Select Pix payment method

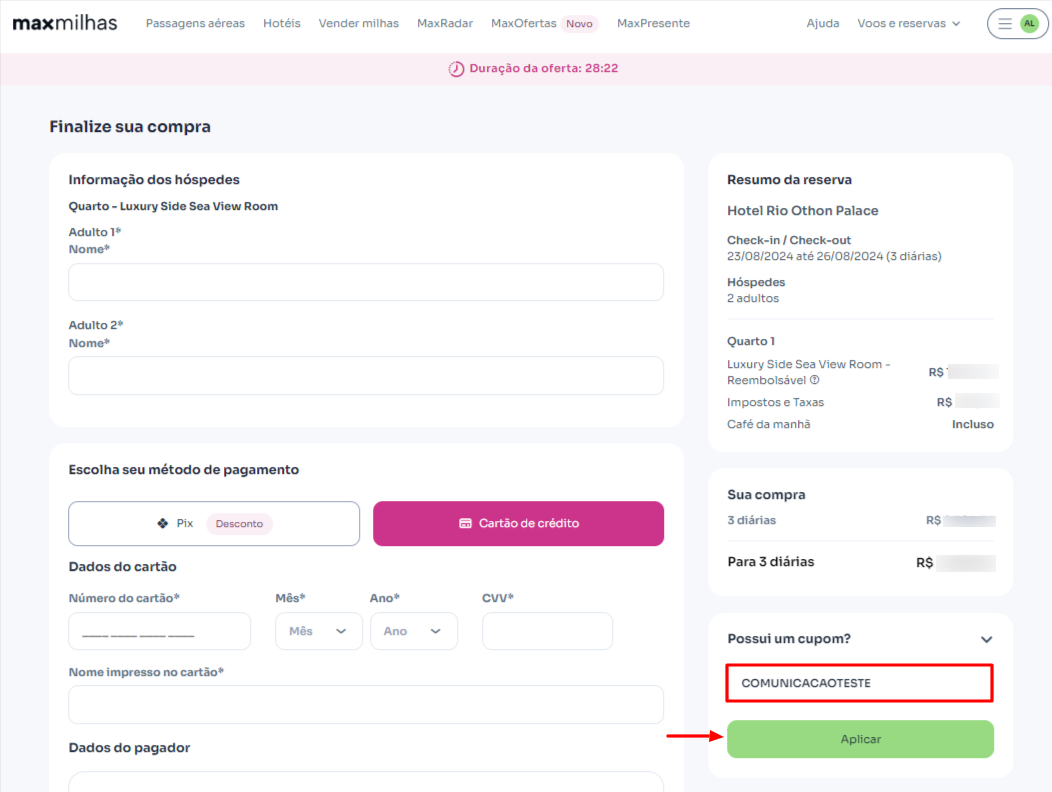click(214, 524)
